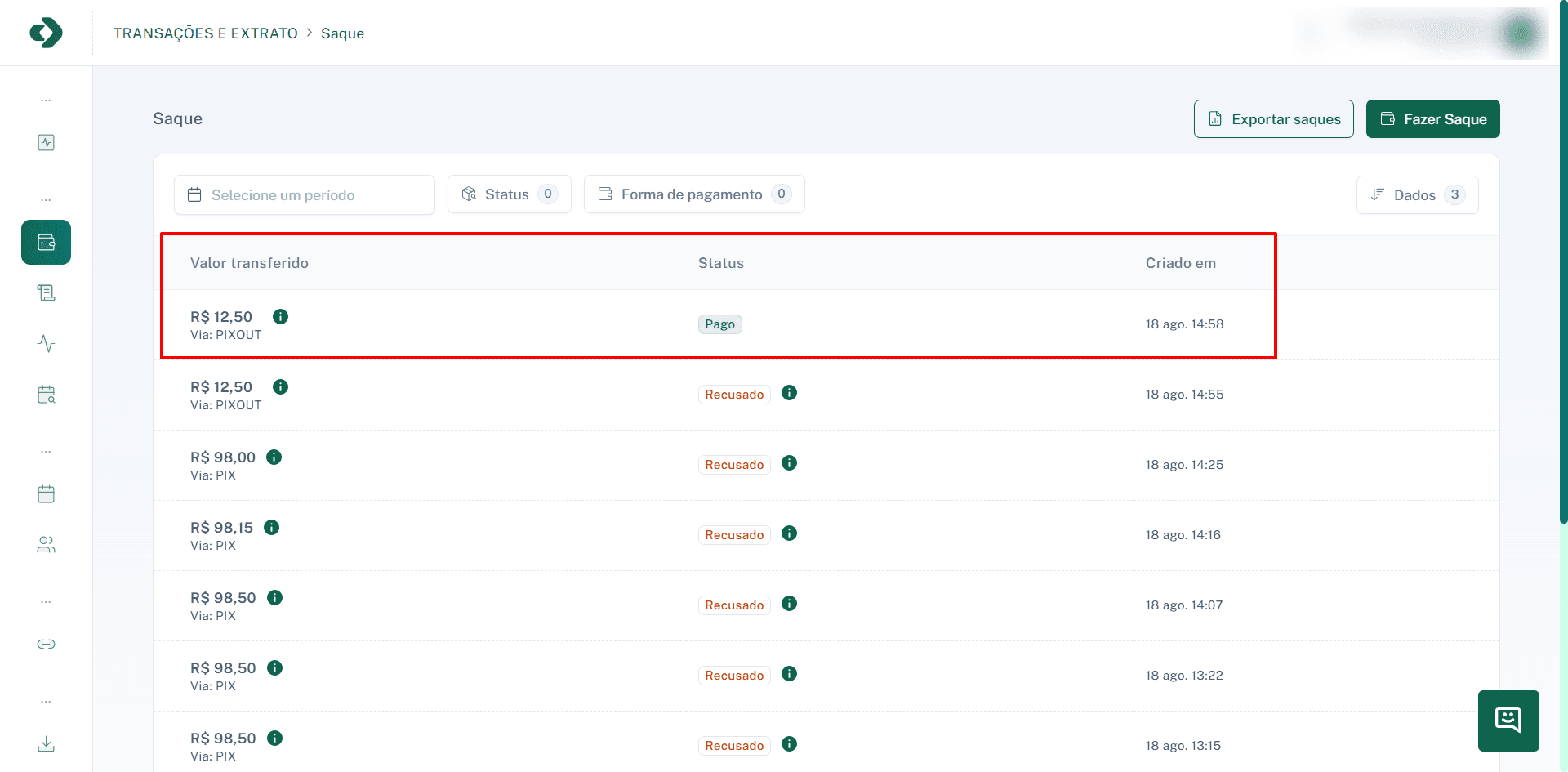Click the calendar search icon in sidebar
The height and width of the screenshot is (772, 1568).
[x=47, y=395]
